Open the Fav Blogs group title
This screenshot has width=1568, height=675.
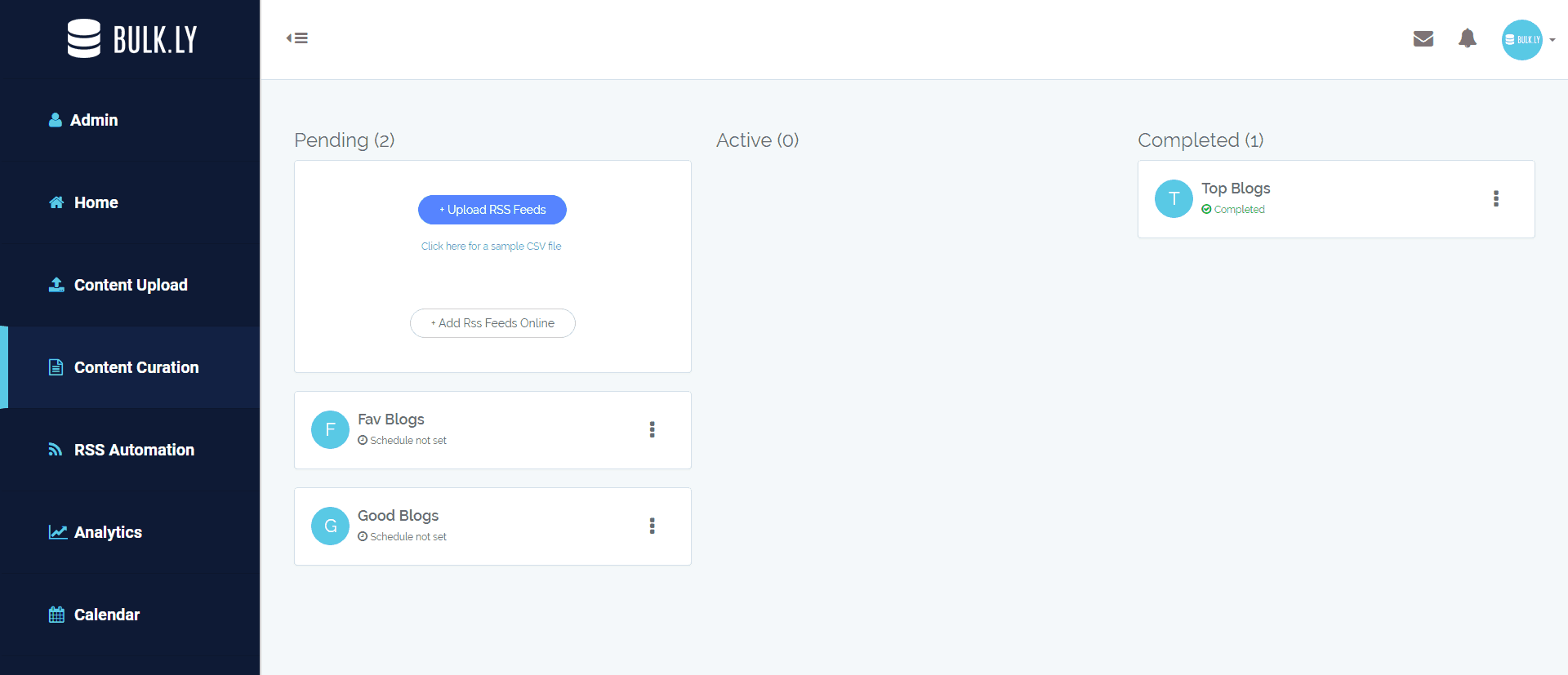(x=391, y=419)
